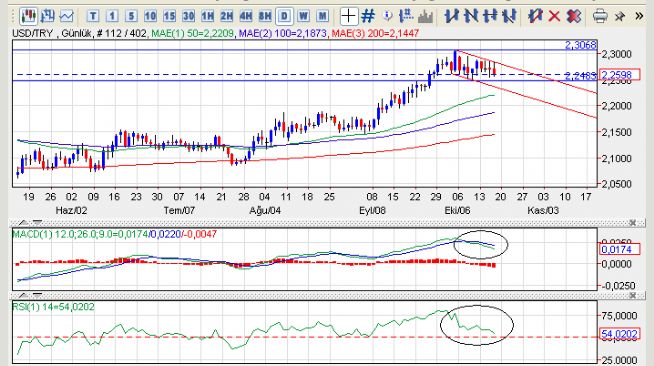The width and height of the screenshot is (654, 366).
Task: Select the rising trend line drawing tool
Action: click(x=451, y=16)
